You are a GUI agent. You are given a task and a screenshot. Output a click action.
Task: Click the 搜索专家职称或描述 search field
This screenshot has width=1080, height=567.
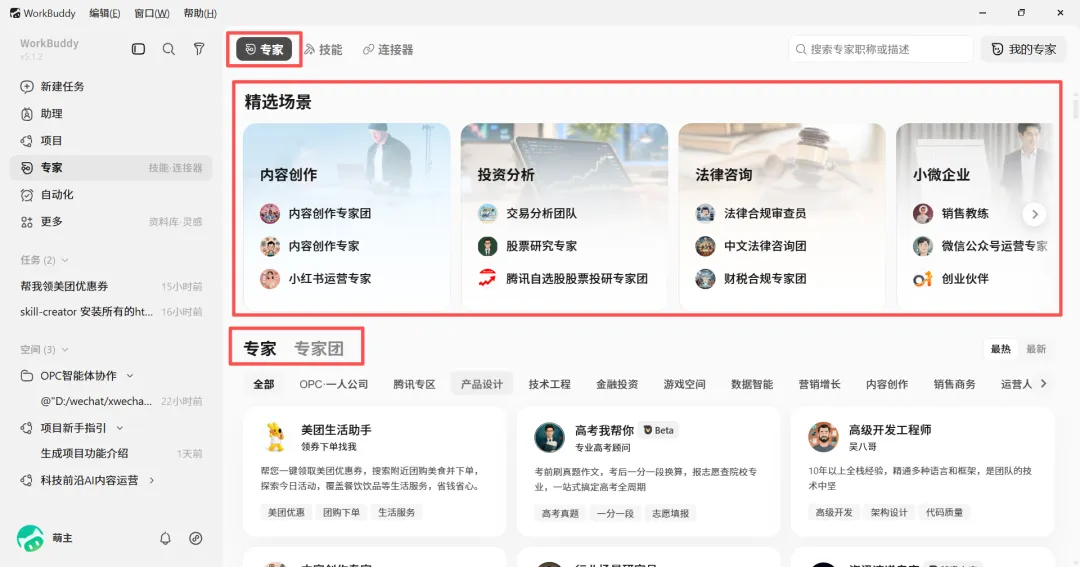[x=881, y=49]
